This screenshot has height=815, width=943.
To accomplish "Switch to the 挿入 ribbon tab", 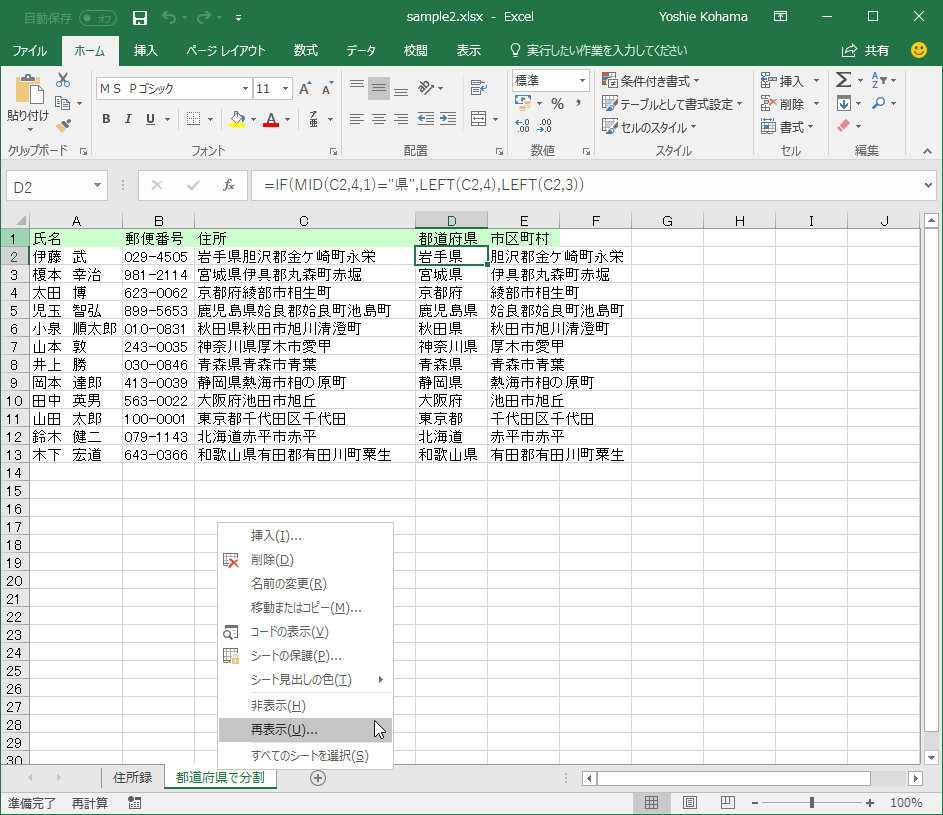I will [x=146, y=51].
